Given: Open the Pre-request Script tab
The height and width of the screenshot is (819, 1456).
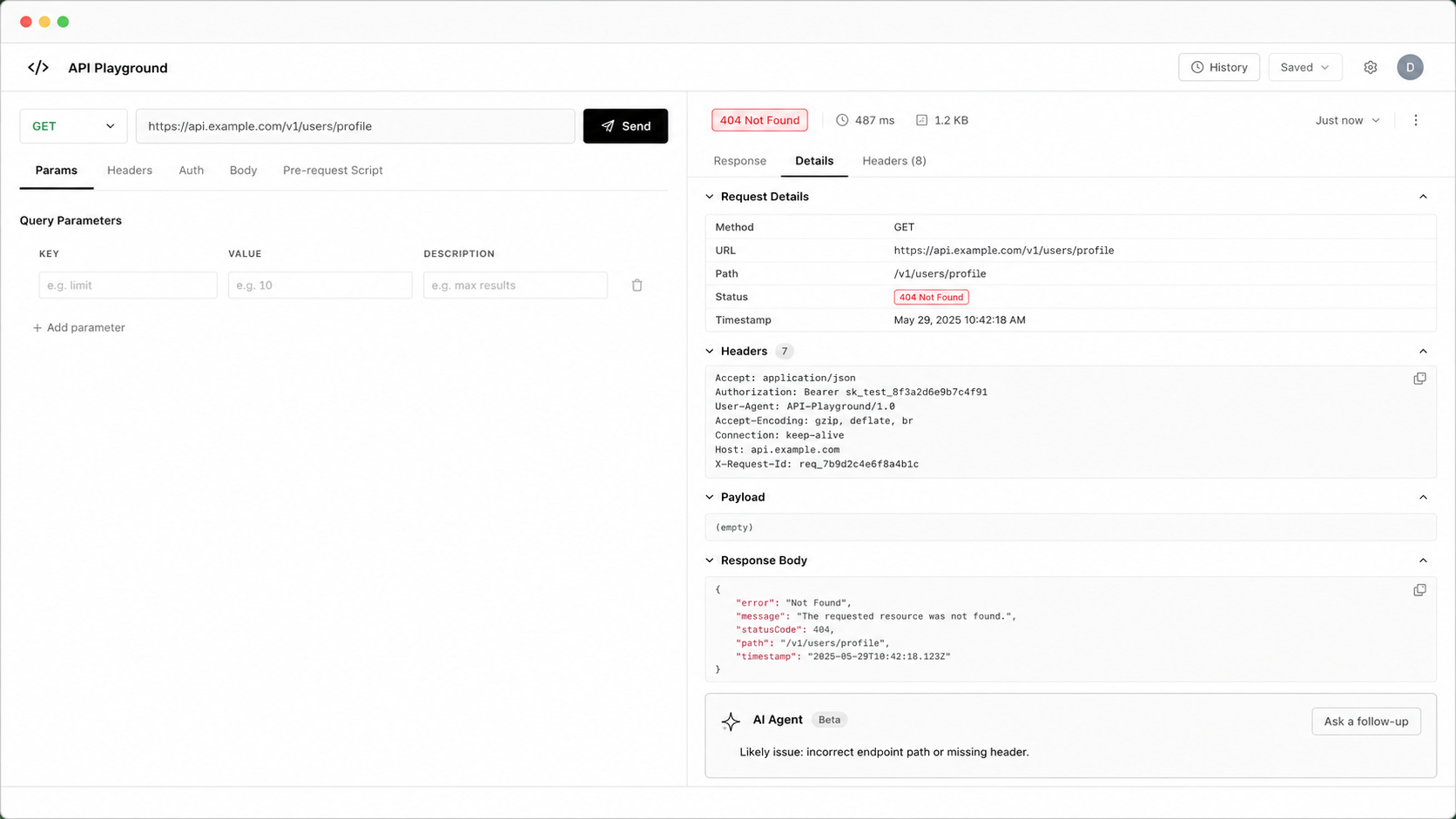Looking at the screenshot, I should [333, 171].
